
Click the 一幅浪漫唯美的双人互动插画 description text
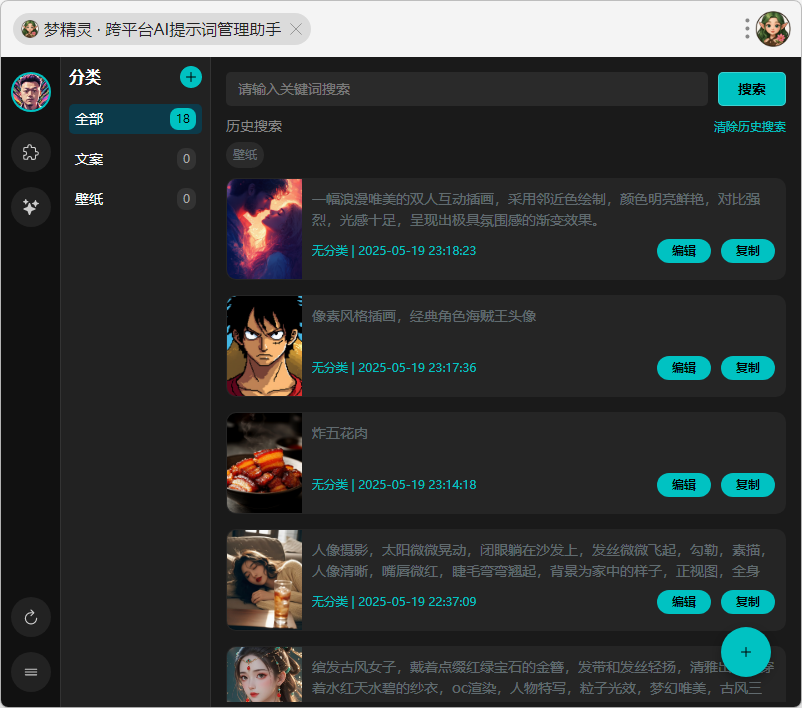click(536, 210)
